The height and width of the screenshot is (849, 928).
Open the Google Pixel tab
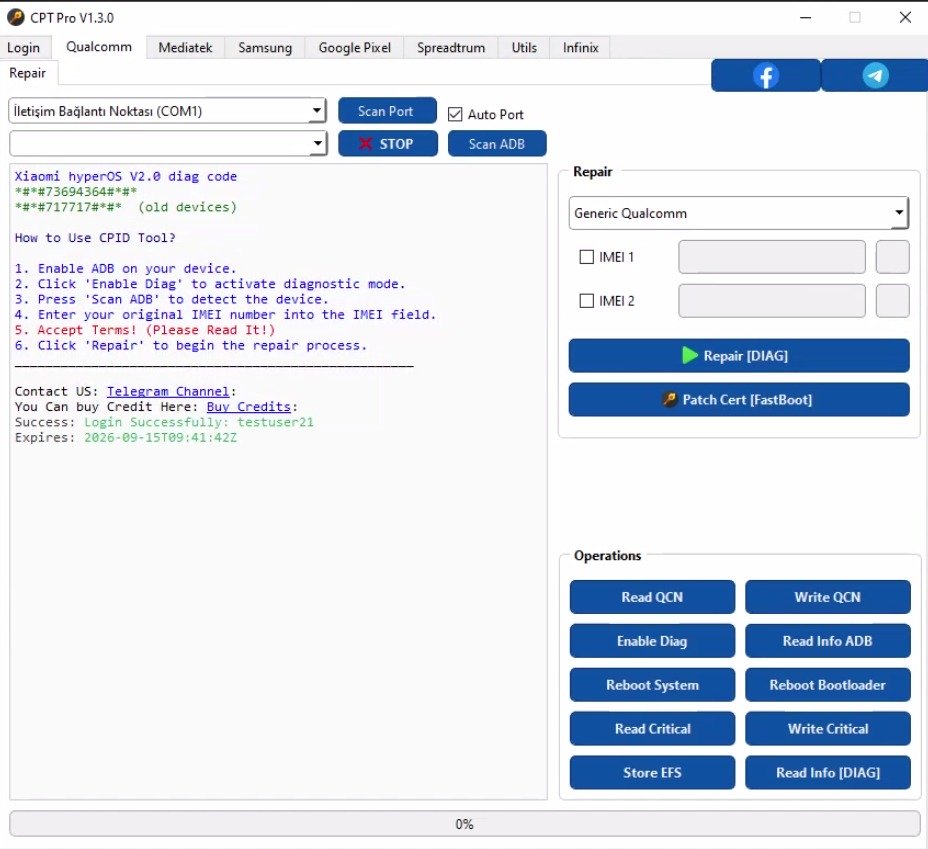click(355, 47)
